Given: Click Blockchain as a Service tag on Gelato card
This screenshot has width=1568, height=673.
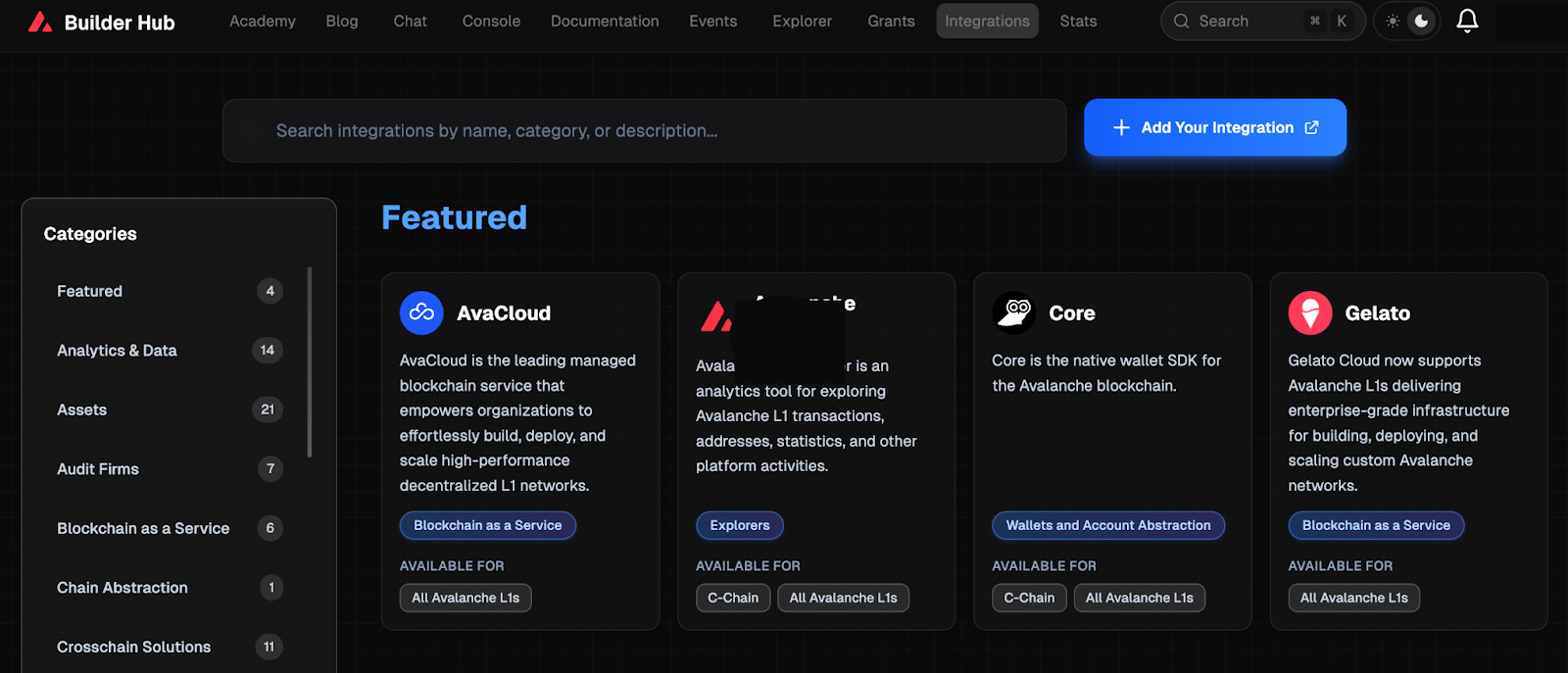Looking at the screenshot, I should (x=1376, y=525).
